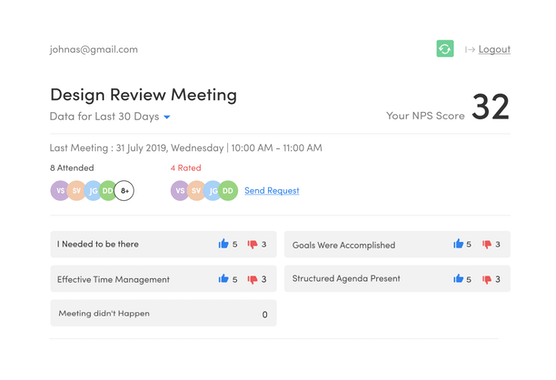Click the JG avatar under 8 Attended
The height and width of the screenshot is (380, 556).
pyautogui.click(x=93, y=191)
